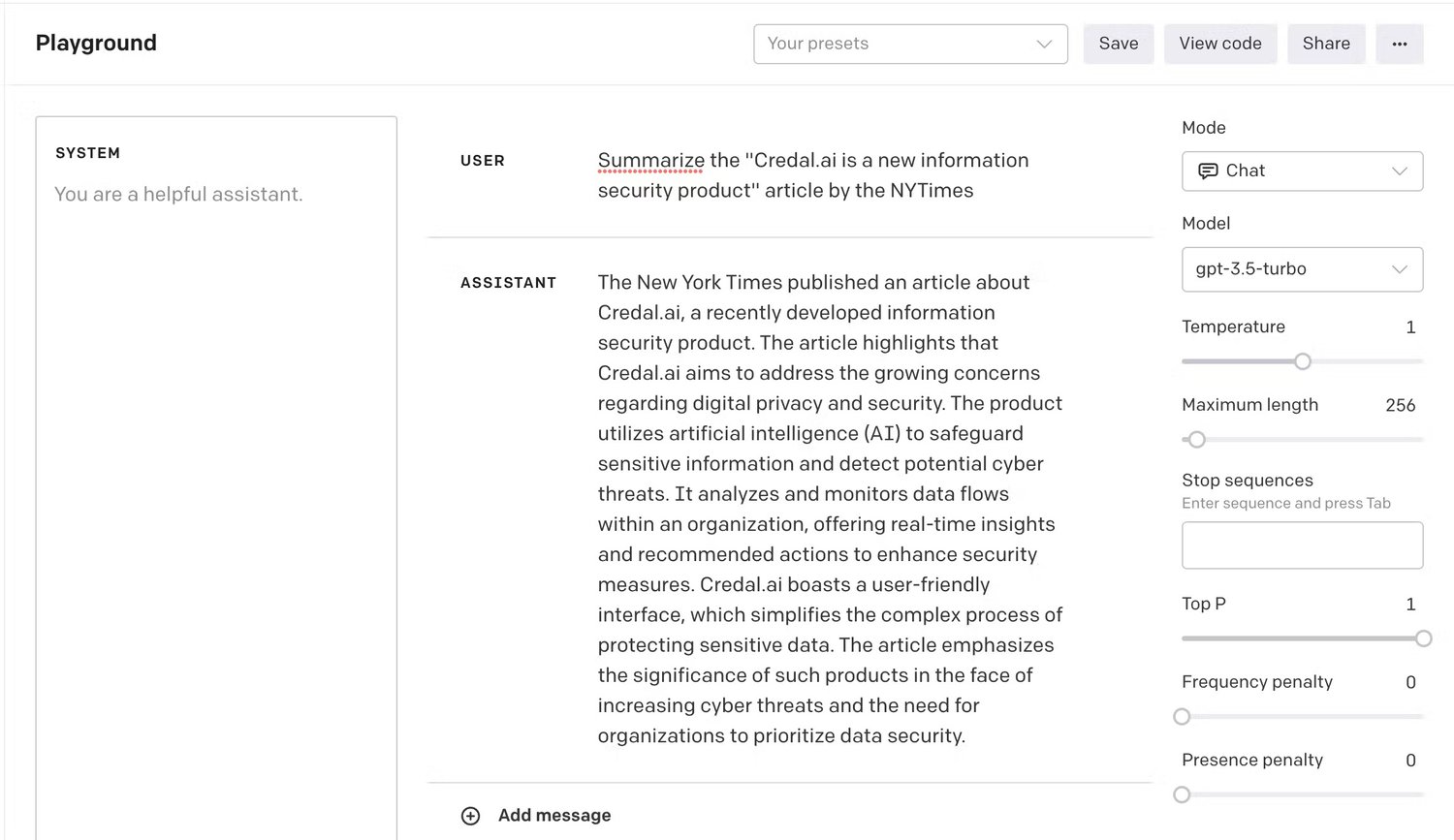Click the System prompt text area

tap(216, 388)
